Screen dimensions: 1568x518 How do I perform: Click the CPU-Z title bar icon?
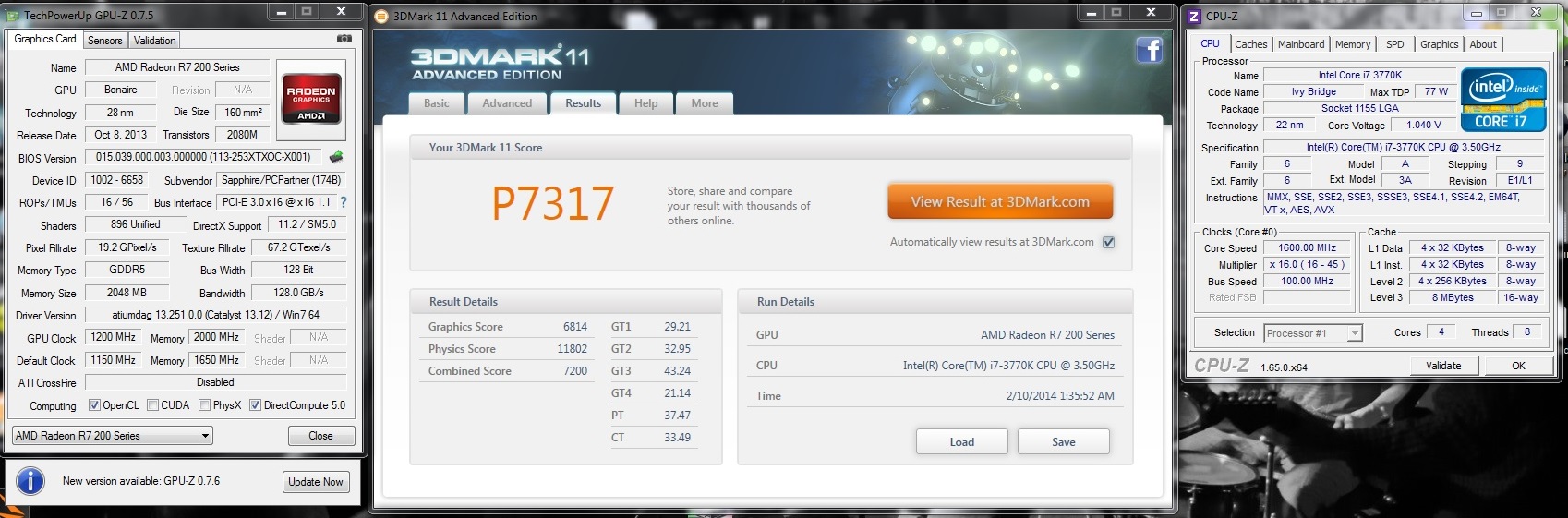(1194, 16)
